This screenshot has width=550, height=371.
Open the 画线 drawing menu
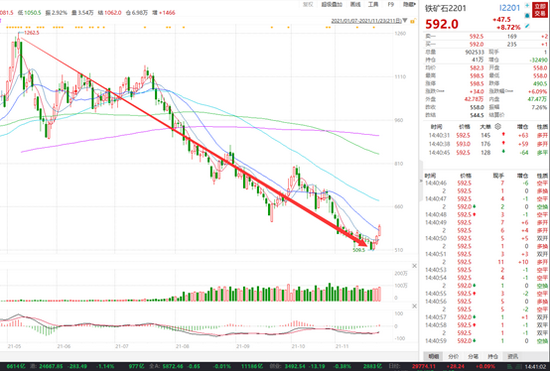tap(355, 5)
